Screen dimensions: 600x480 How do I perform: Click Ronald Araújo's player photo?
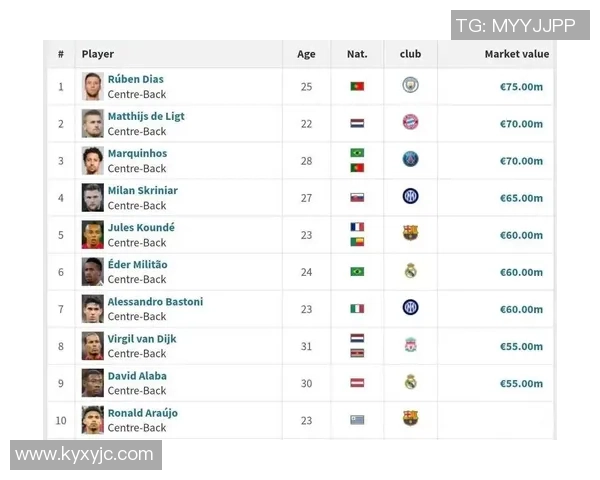pyautogui.click(x=93, y=419)
